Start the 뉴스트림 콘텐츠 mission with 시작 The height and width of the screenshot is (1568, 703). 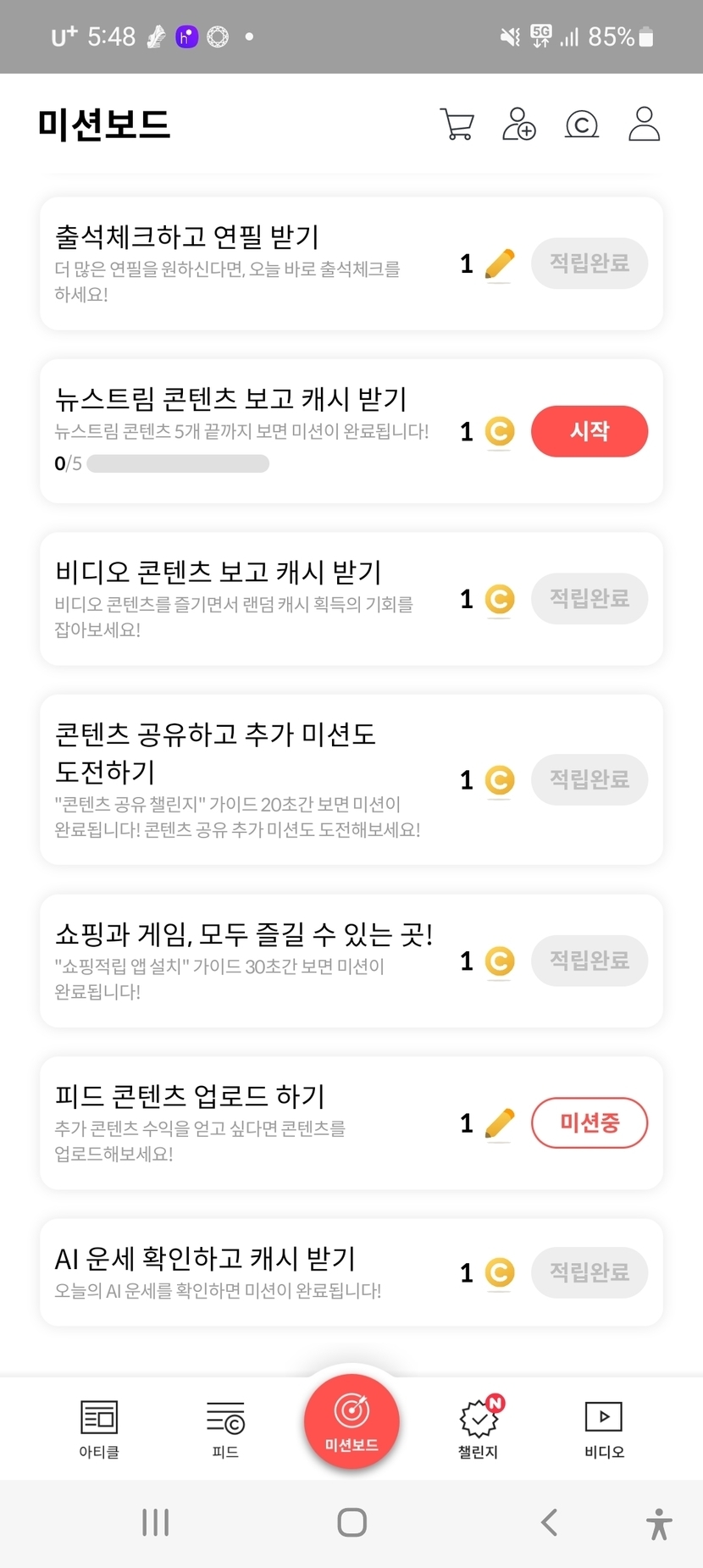(x=590, y=431)
